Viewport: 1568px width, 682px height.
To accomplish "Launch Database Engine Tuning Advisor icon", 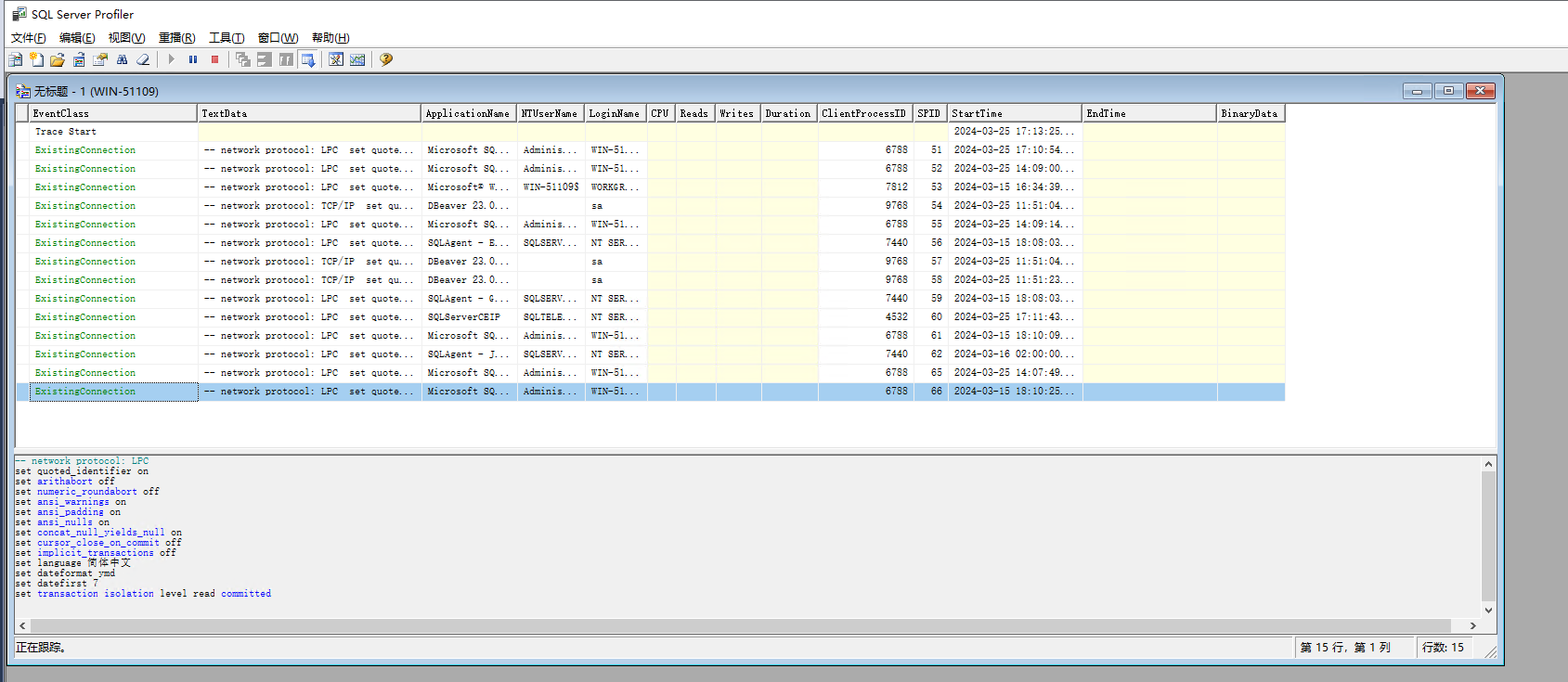I will (336, 59).
